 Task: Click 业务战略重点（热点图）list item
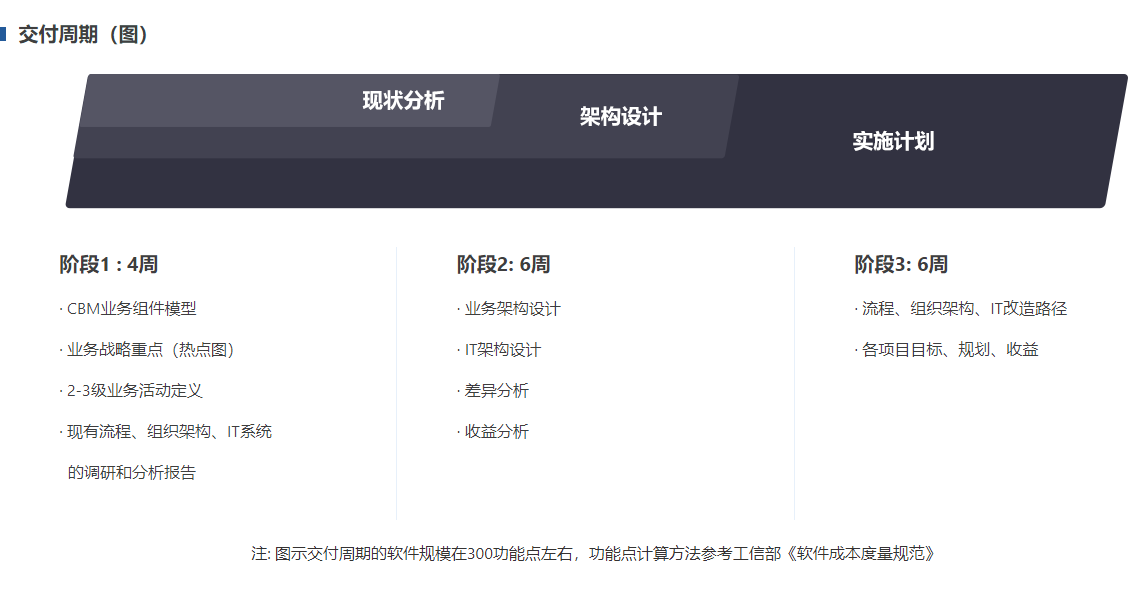click(x=152, y=350)
